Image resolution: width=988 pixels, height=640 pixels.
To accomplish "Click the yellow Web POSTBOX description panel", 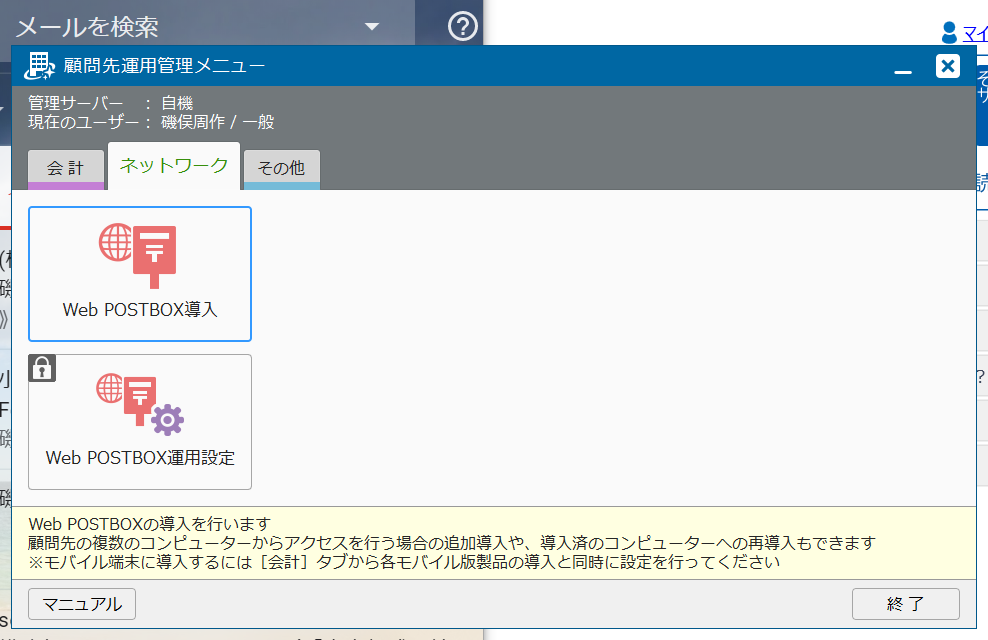I will (494, 542).
